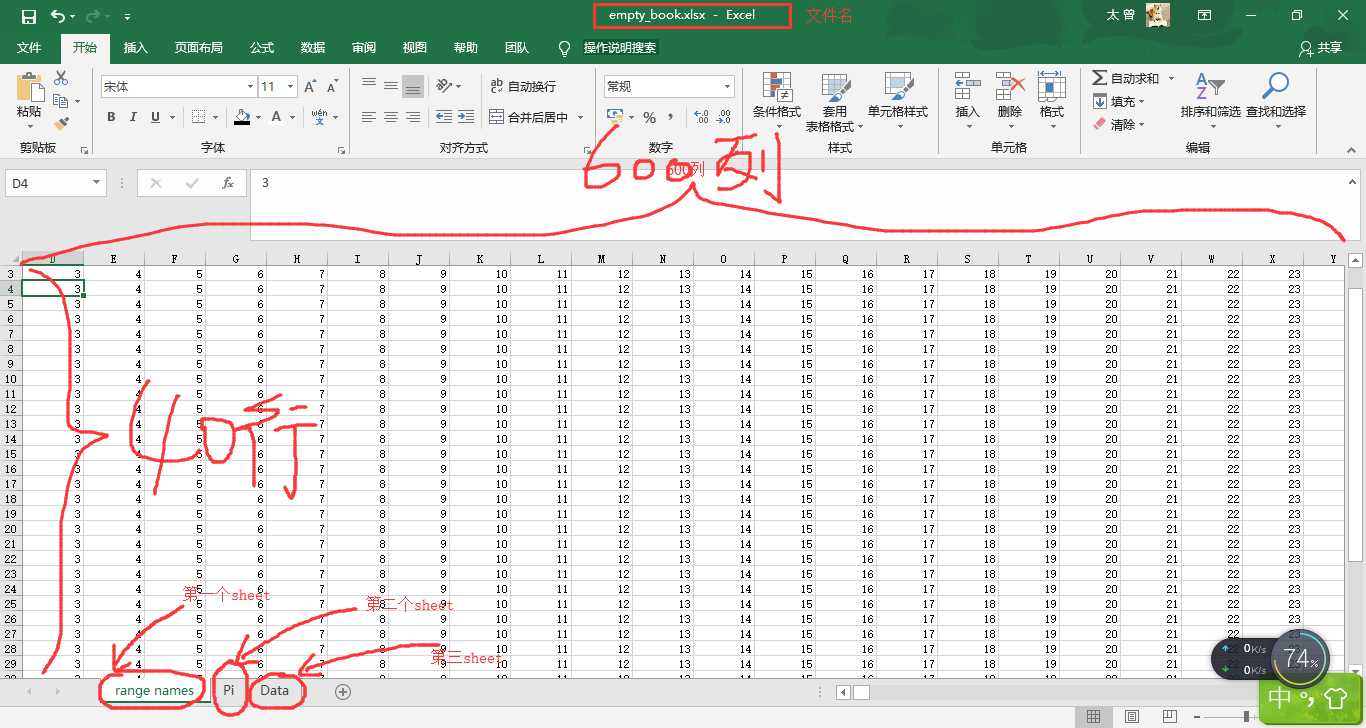Click the wén phonetic guide icon
The image size is (1366, 728).
319,117
